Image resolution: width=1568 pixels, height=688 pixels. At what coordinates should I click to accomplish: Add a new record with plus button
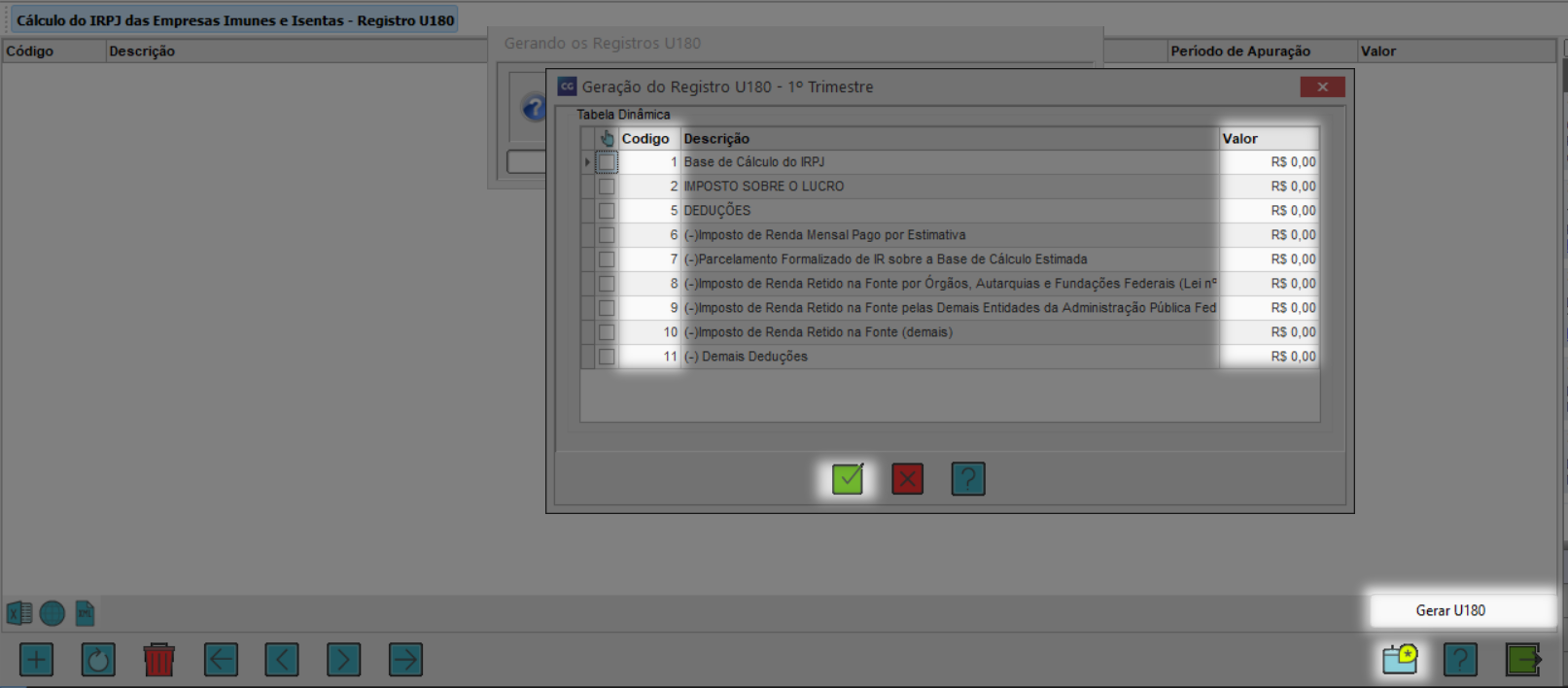point(37,660)
